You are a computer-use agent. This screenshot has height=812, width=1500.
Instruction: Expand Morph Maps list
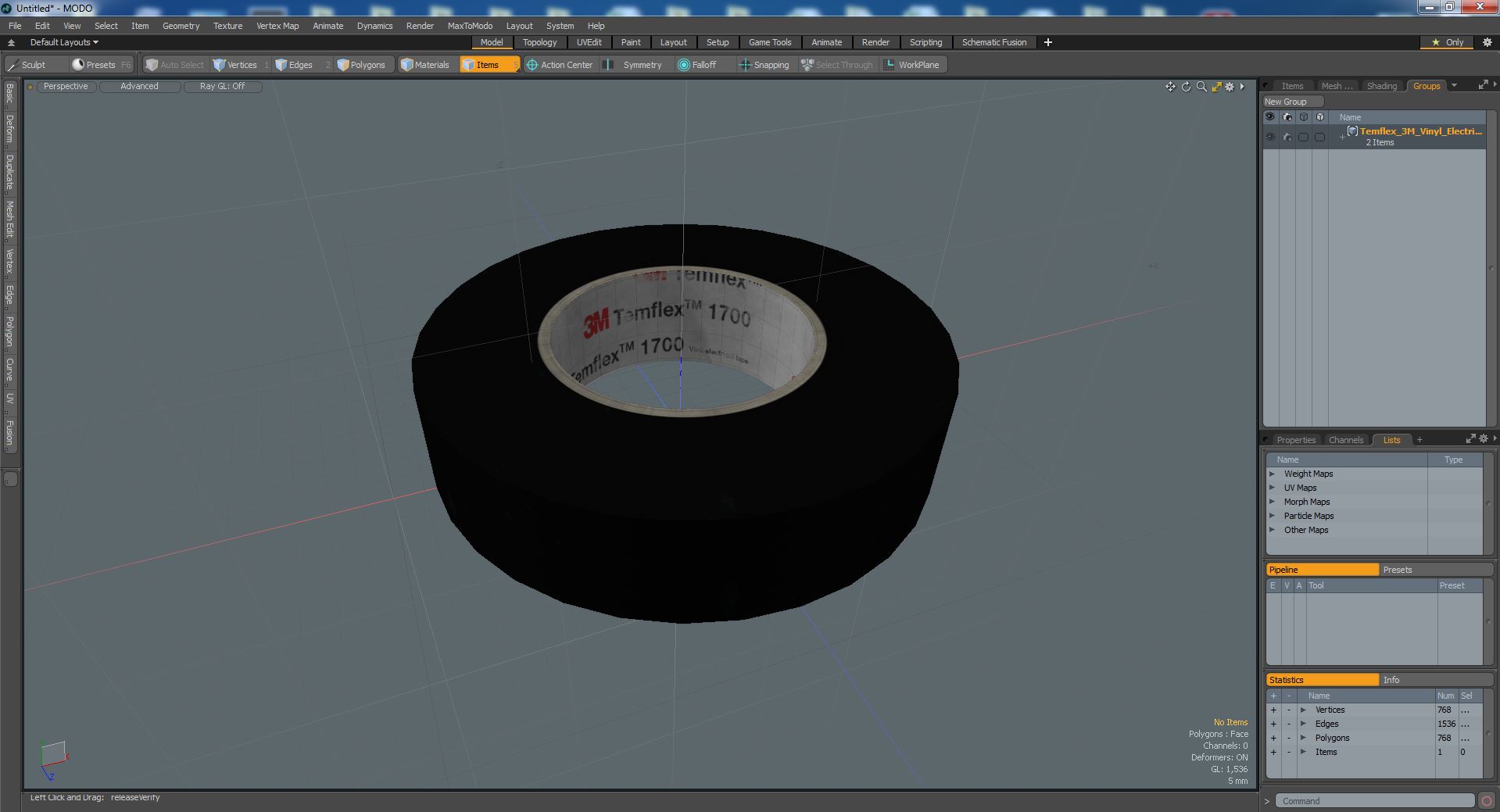coord(1272,502)
